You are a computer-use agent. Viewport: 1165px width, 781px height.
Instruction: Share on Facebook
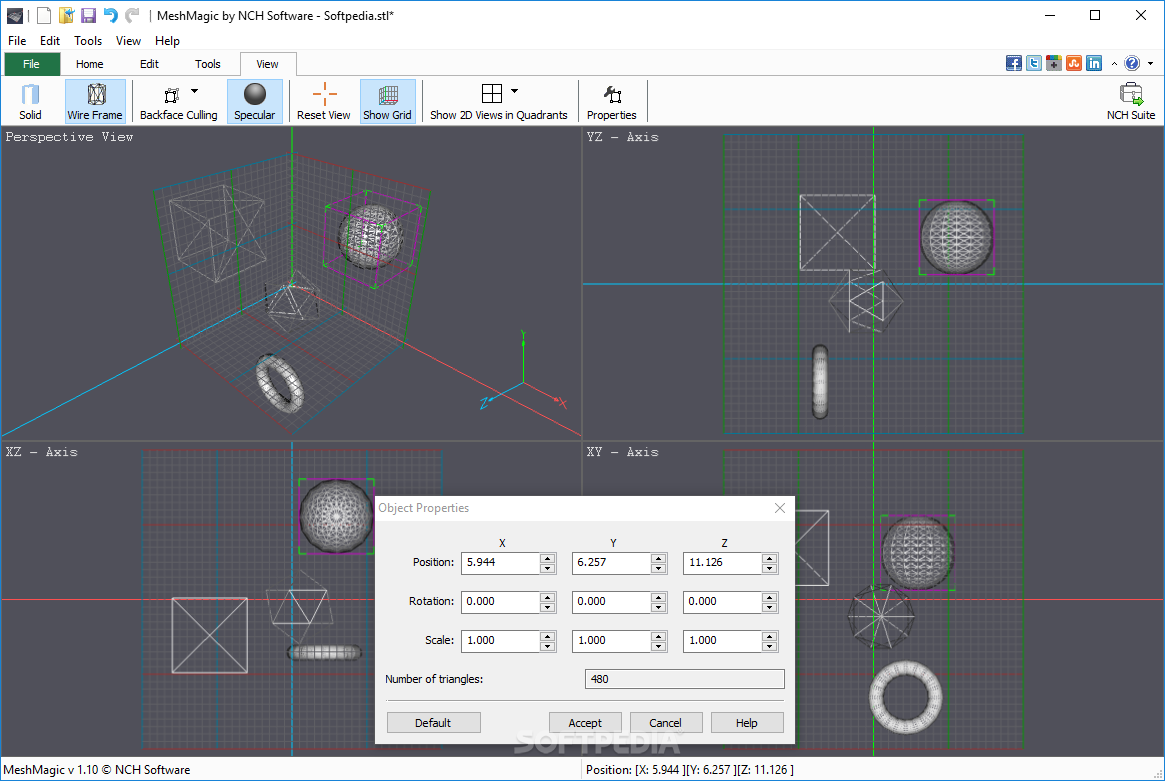pyautogui.click(x=1014, y=63)
